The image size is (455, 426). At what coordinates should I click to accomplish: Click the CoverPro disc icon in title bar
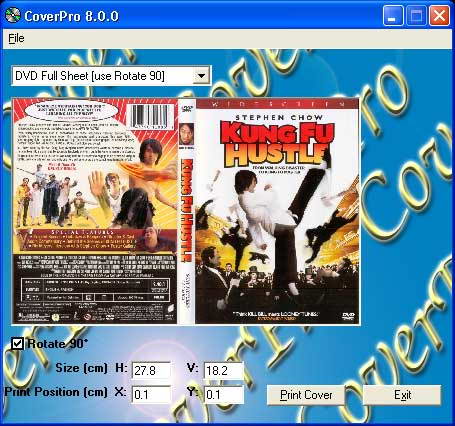coord(13,15)
